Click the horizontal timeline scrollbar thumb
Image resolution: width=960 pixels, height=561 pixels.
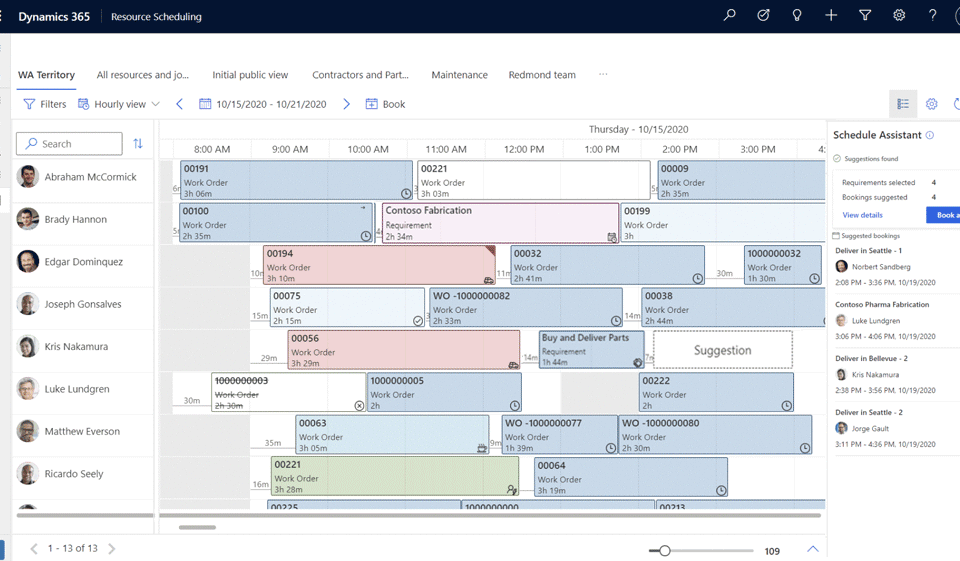pos(197,527)
